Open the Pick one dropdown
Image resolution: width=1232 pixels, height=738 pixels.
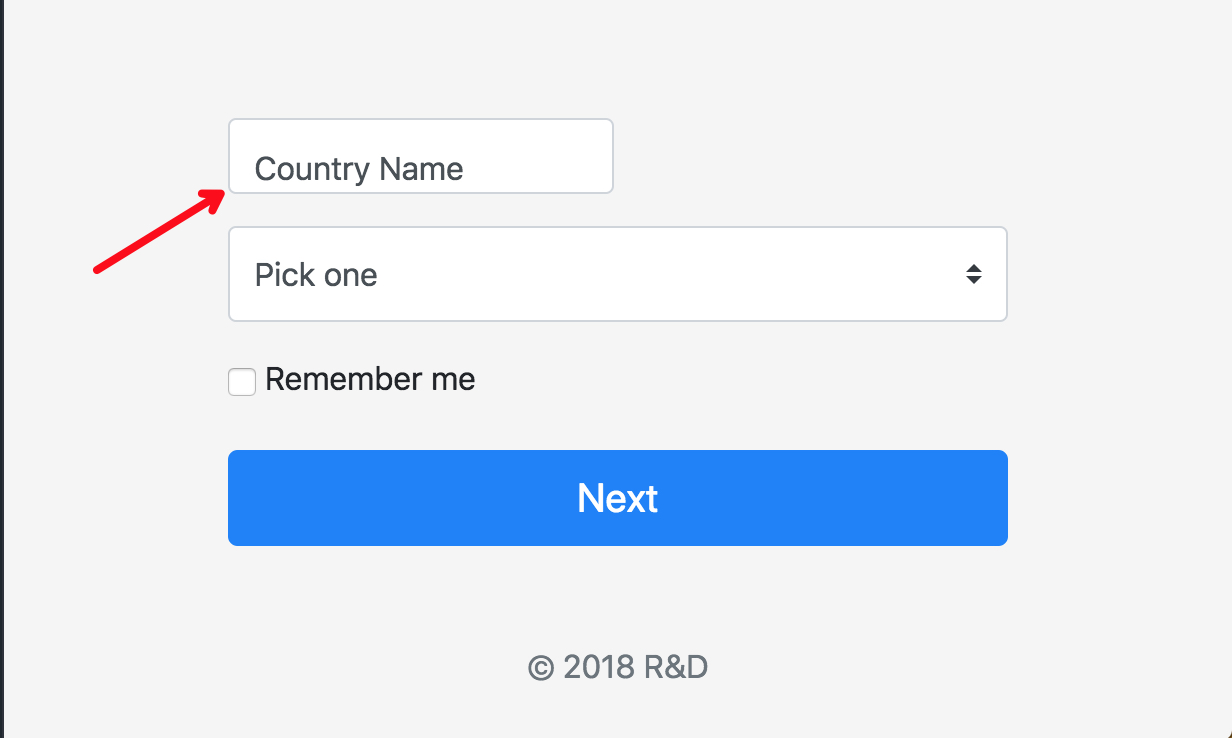(617, 274)
